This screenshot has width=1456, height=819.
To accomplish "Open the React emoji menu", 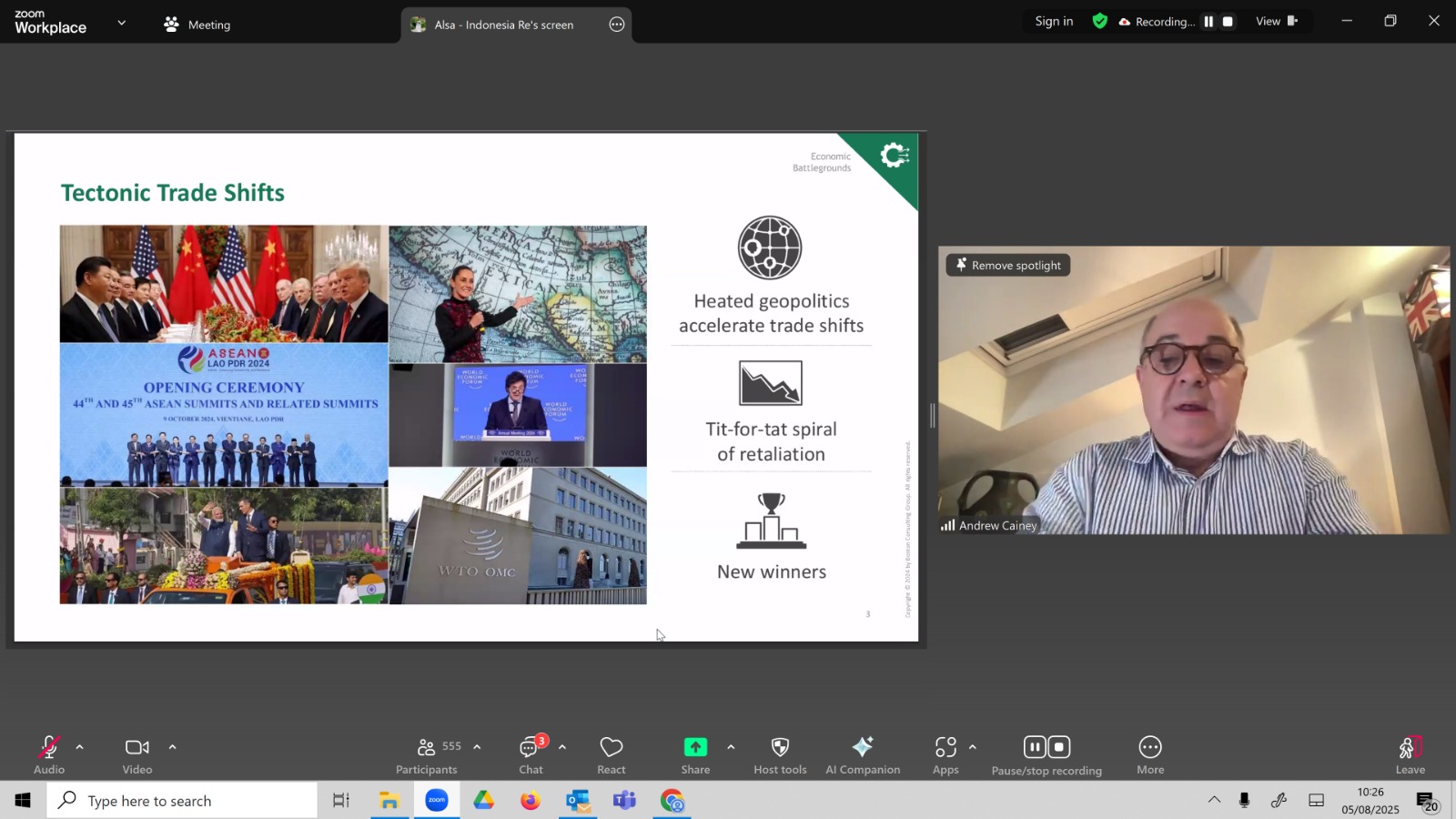I will 612,754.
